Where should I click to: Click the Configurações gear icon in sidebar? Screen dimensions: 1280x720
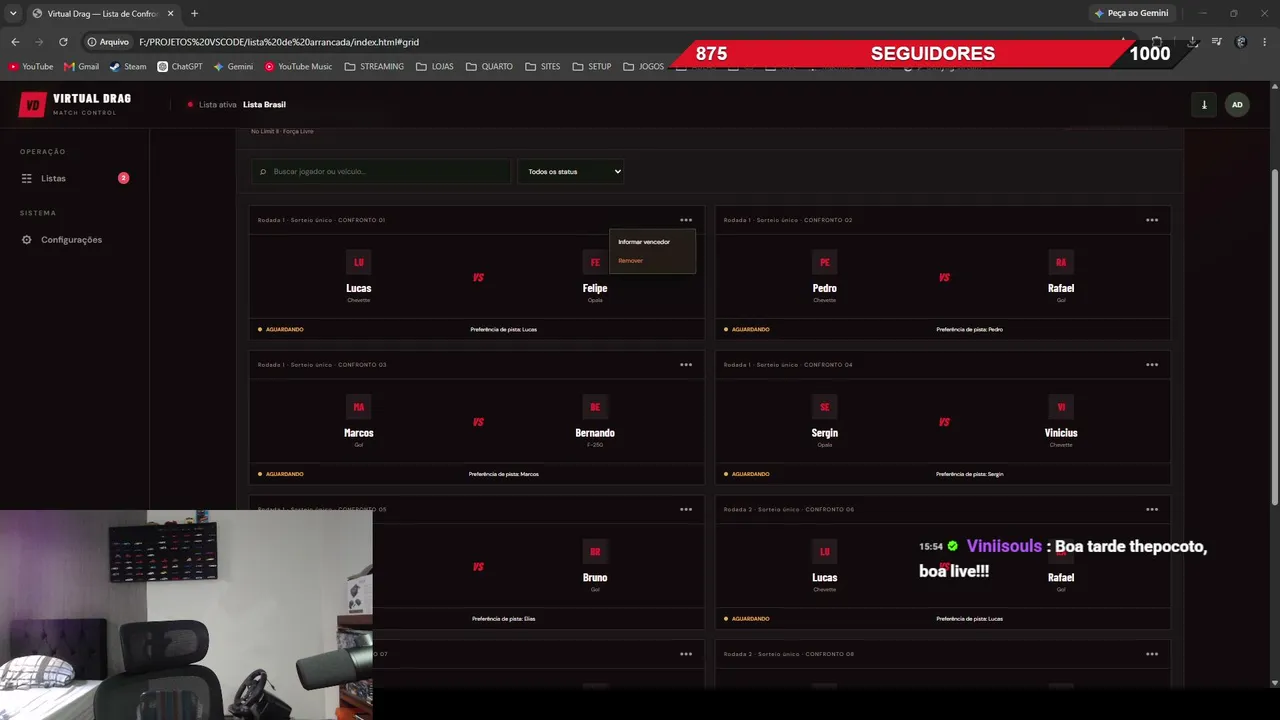pyautogui.click(x=27, y=240)
